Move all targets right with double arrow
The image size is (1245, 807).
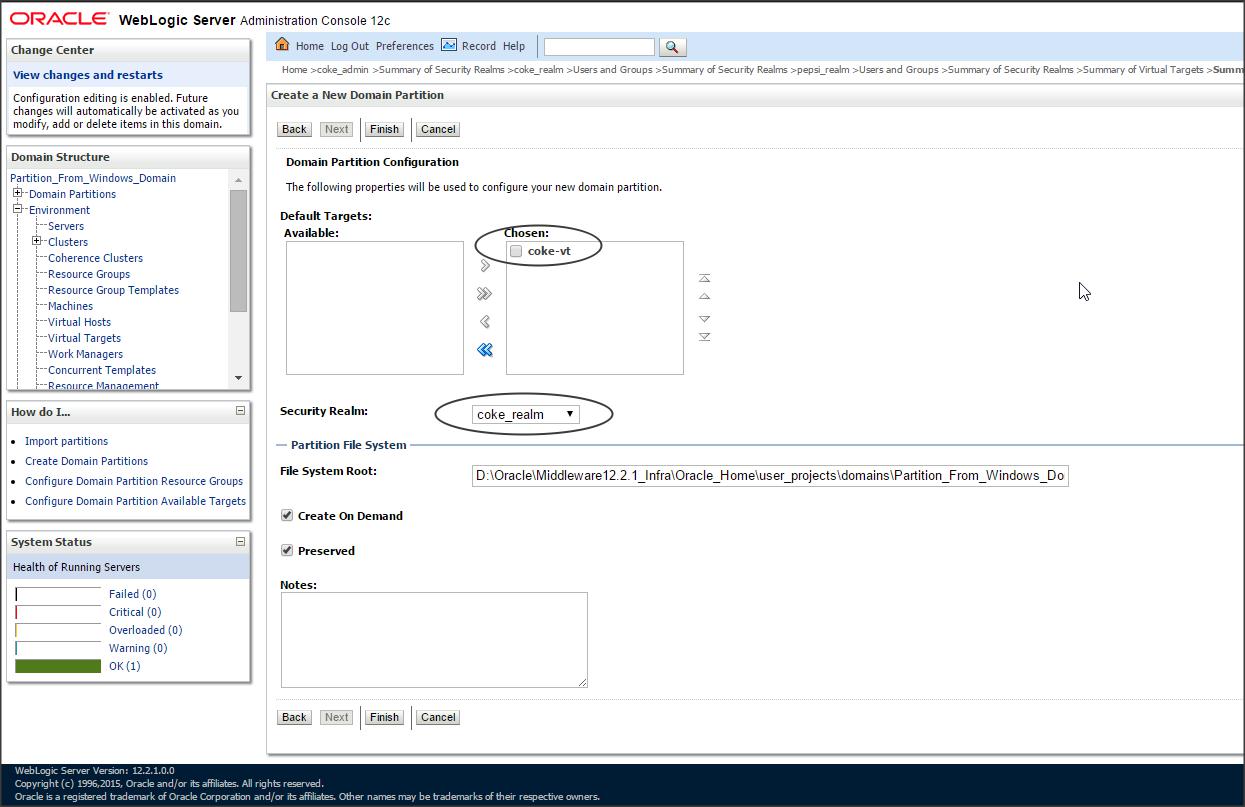[x=485, y=294]
